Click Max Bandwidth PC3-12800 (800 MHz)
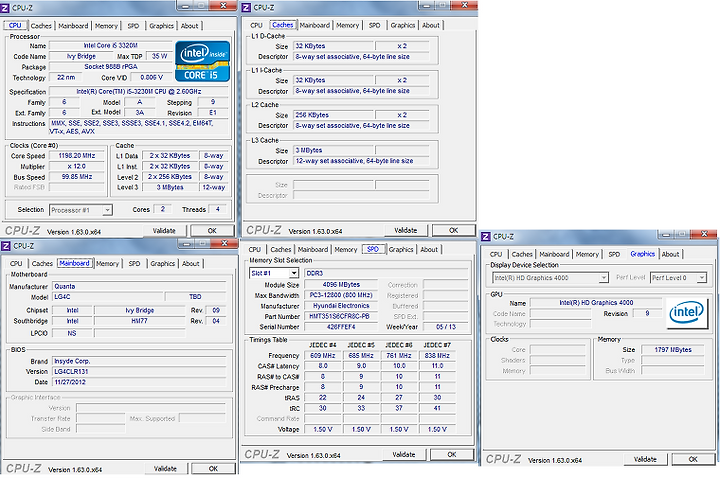The width and height of the screenshot is (720, 478). (x=341, y=295)
